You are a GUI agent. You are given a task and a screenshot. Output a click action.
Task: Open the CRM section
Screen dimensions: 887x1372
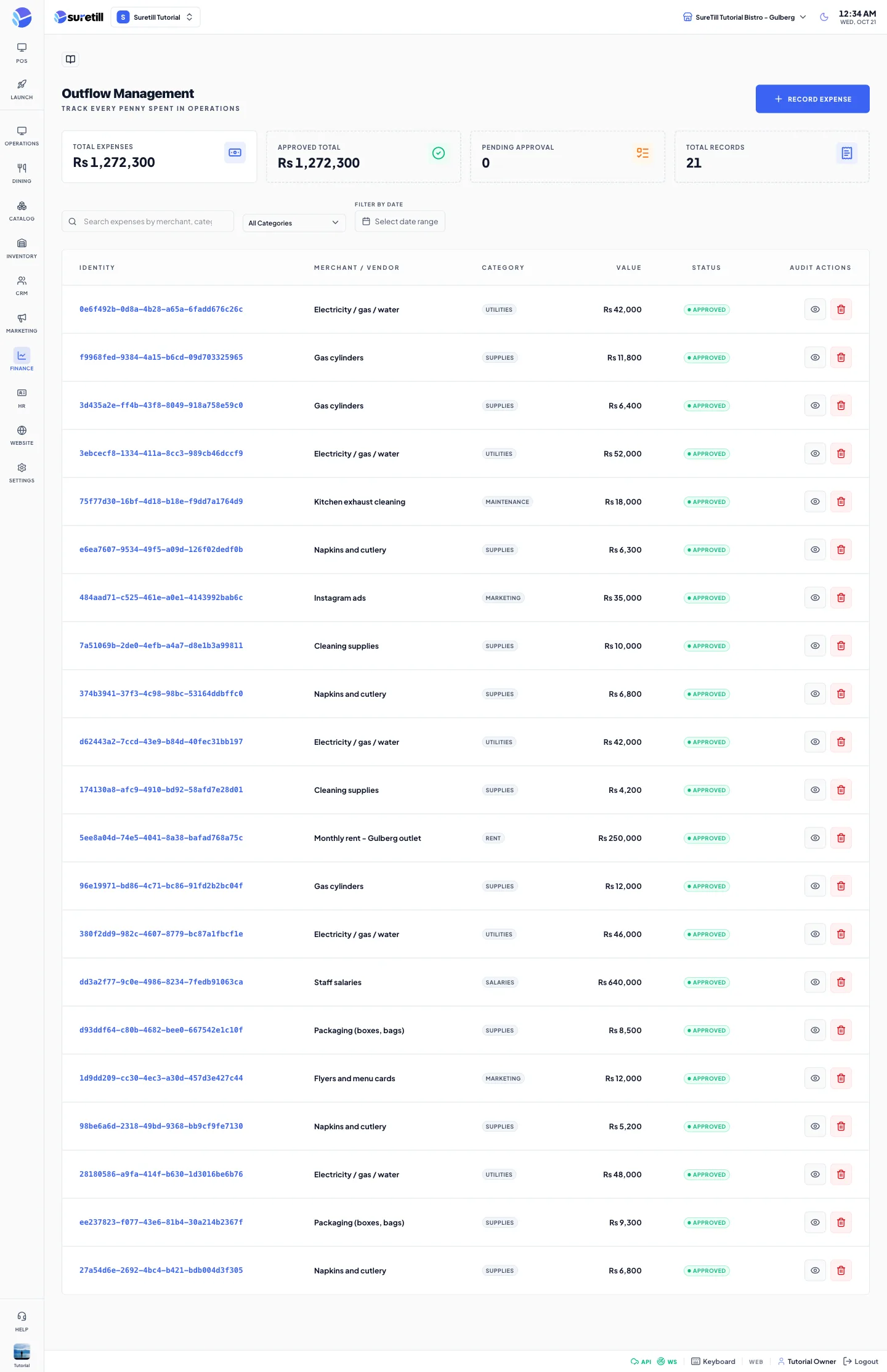(22, 286)
